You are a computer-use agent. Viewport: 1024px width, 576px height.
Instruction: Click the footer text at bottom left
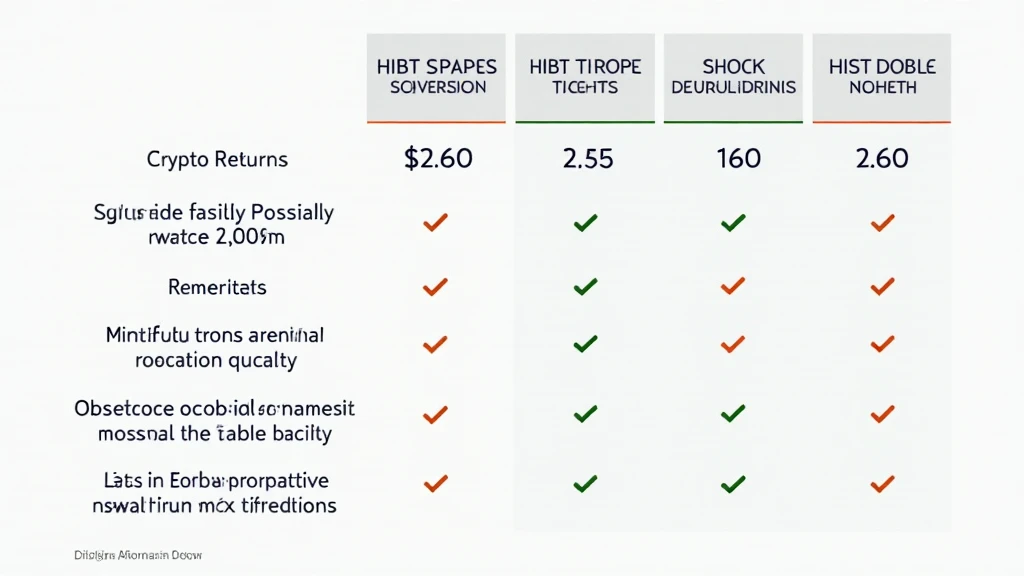(138, 555)
